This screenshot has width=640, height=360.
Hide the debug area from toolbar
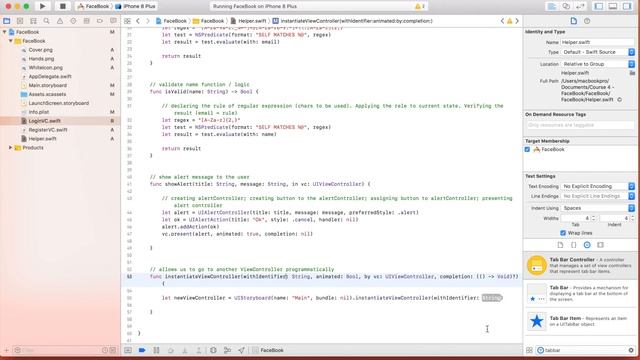[x=613, y=6]
